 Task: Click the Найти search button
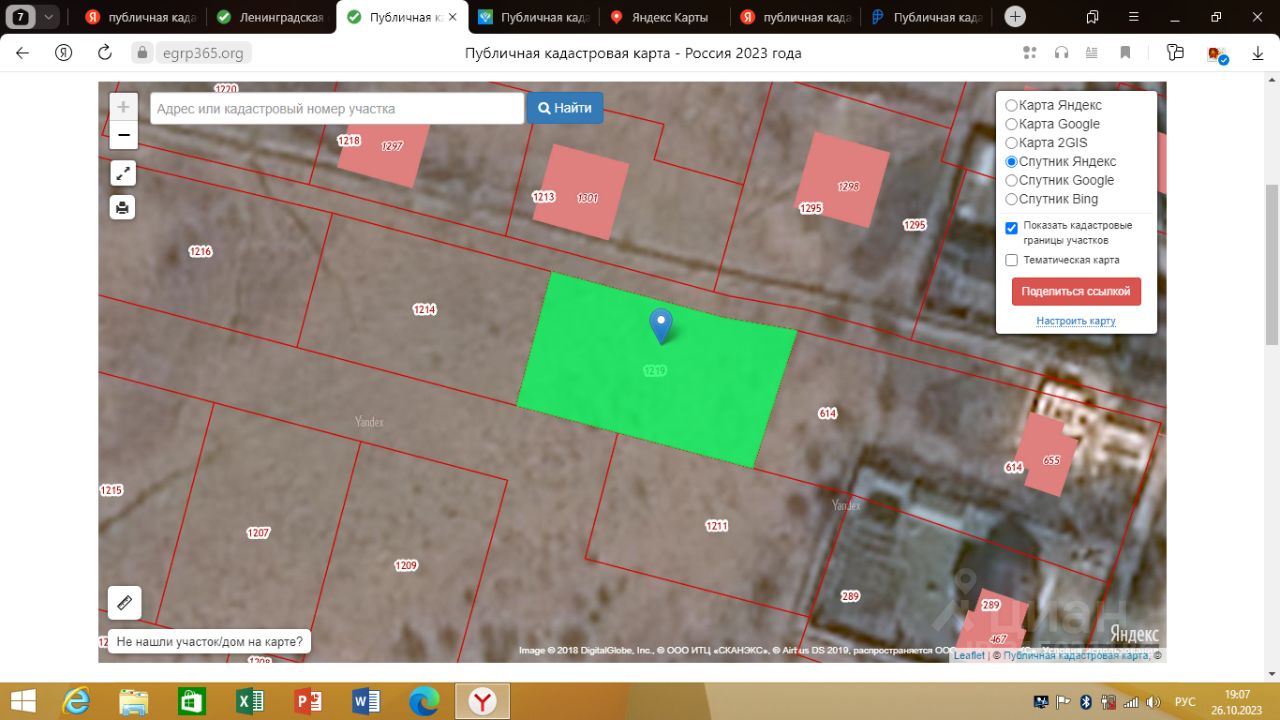[565, 108]
